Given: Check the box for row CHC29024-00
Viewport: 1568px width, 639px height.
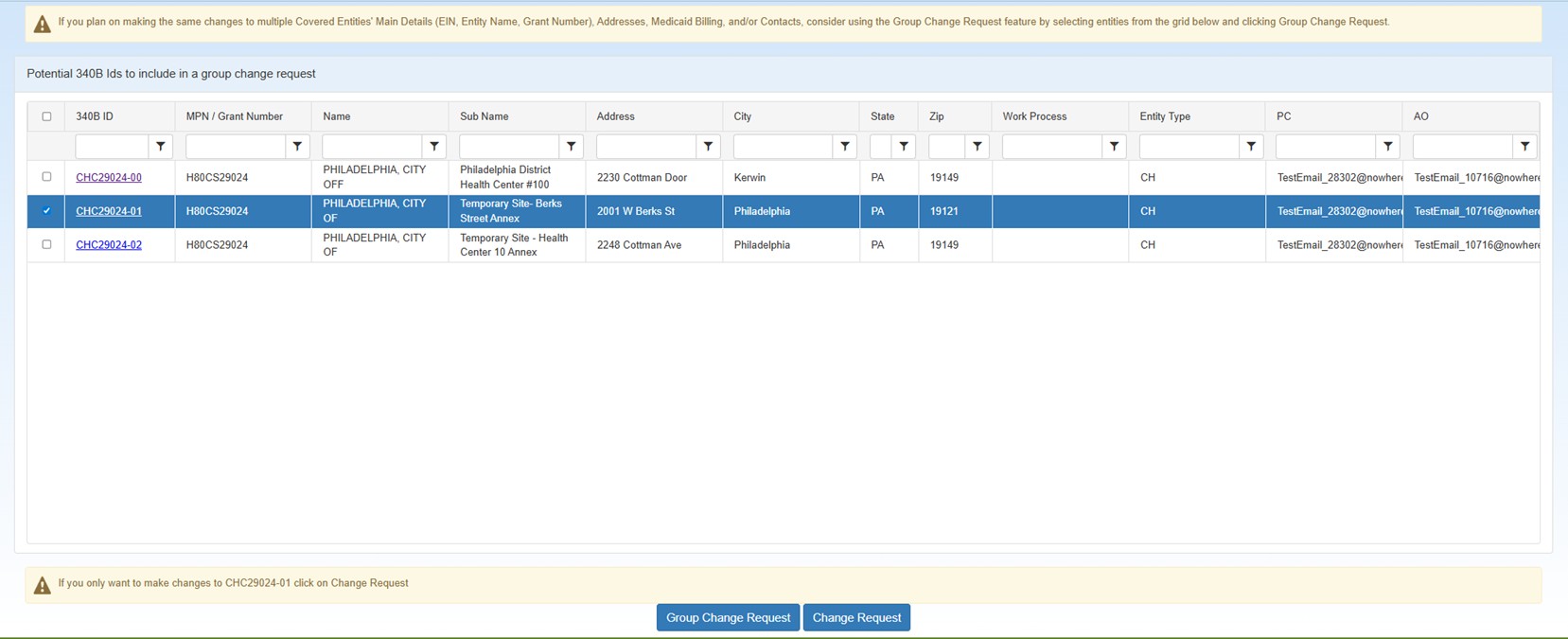Looking at the screenshot, I should point(46,177).
